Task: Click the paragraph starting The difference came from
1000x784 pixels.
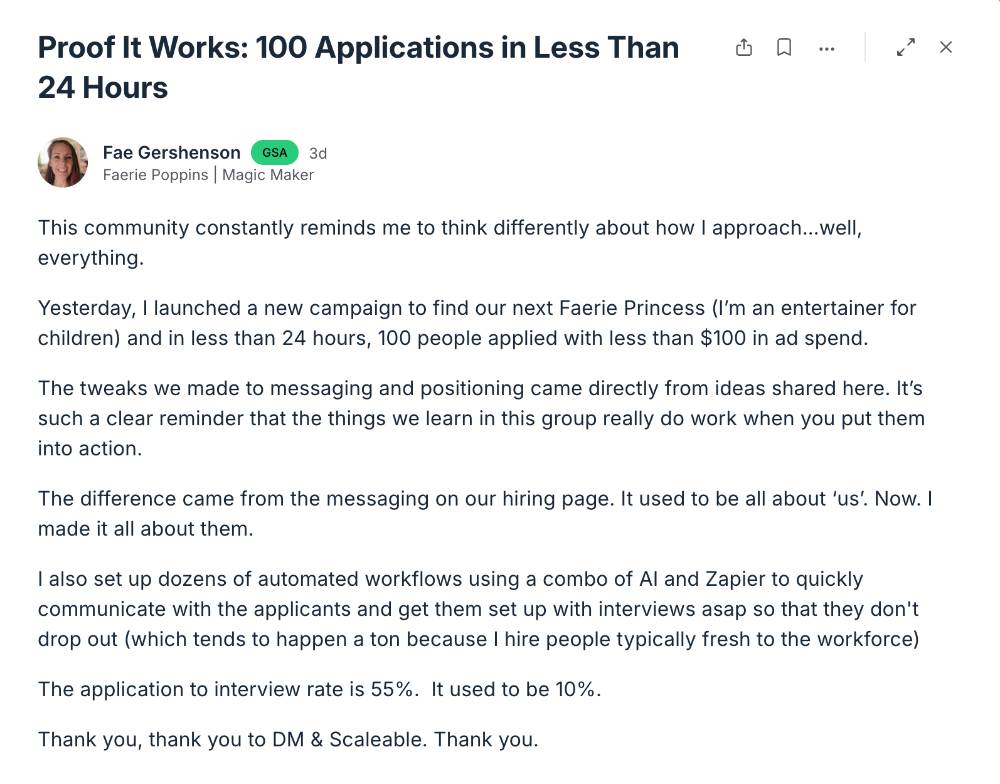Action: (484, 513)
